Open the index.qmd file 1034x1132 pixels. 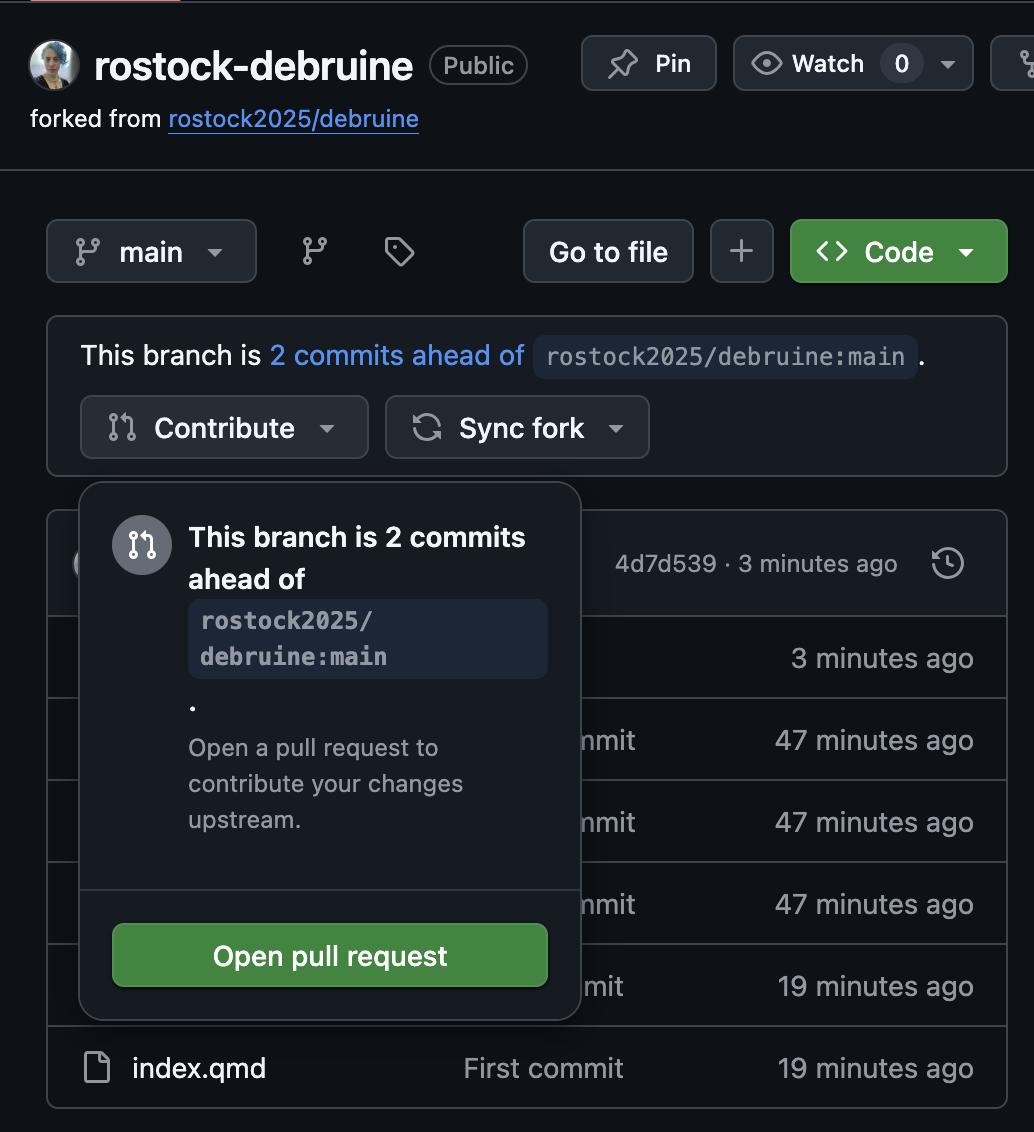point(199,1068)
